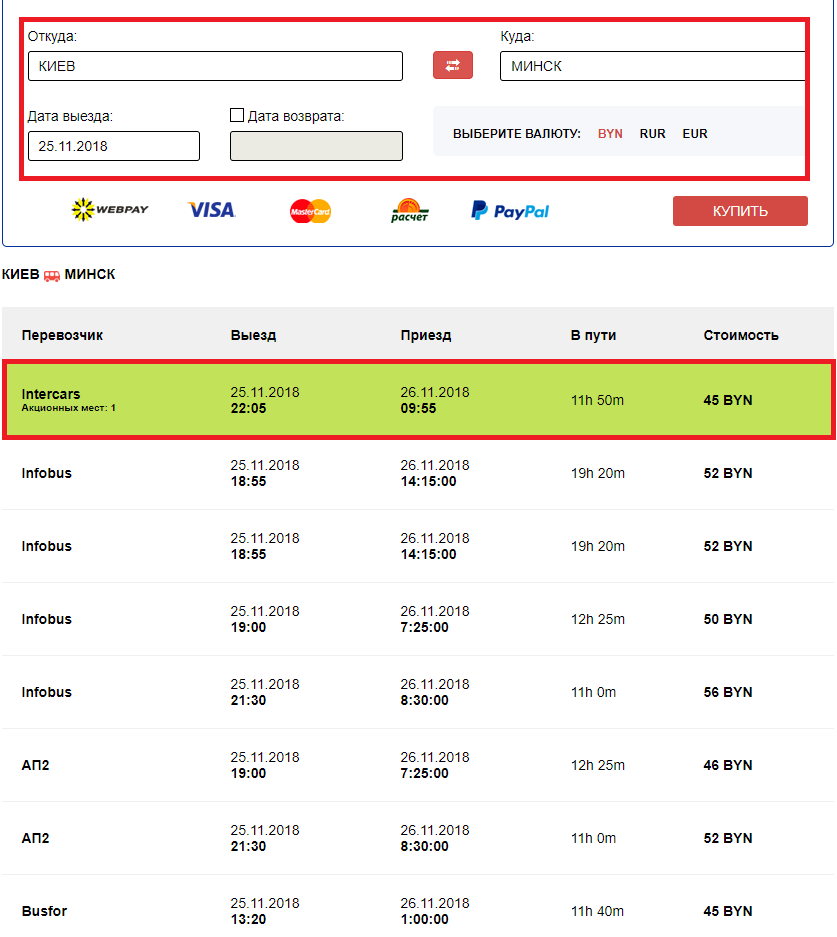
Task: Select Infobus trip departing 21:30
Action: coord(418,692)
